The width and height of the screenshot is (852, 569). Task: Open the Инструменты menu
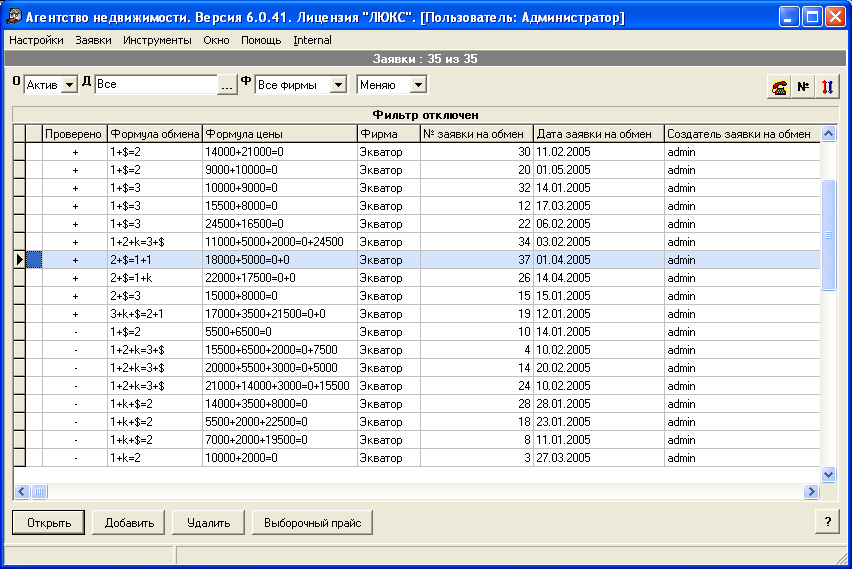[157, 40]
